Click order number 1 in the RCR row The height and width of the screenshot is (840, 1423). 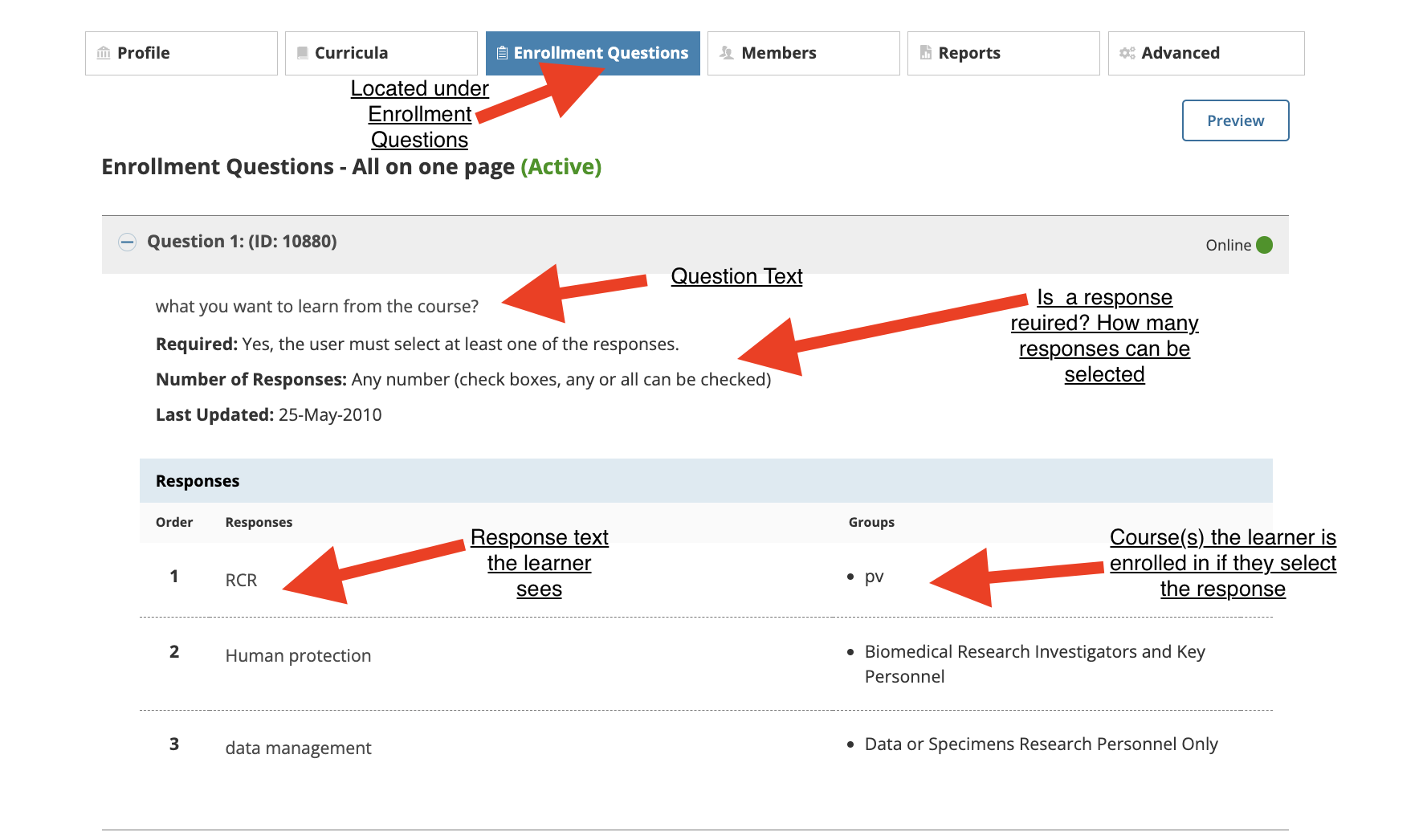click(x=174, y=576)
